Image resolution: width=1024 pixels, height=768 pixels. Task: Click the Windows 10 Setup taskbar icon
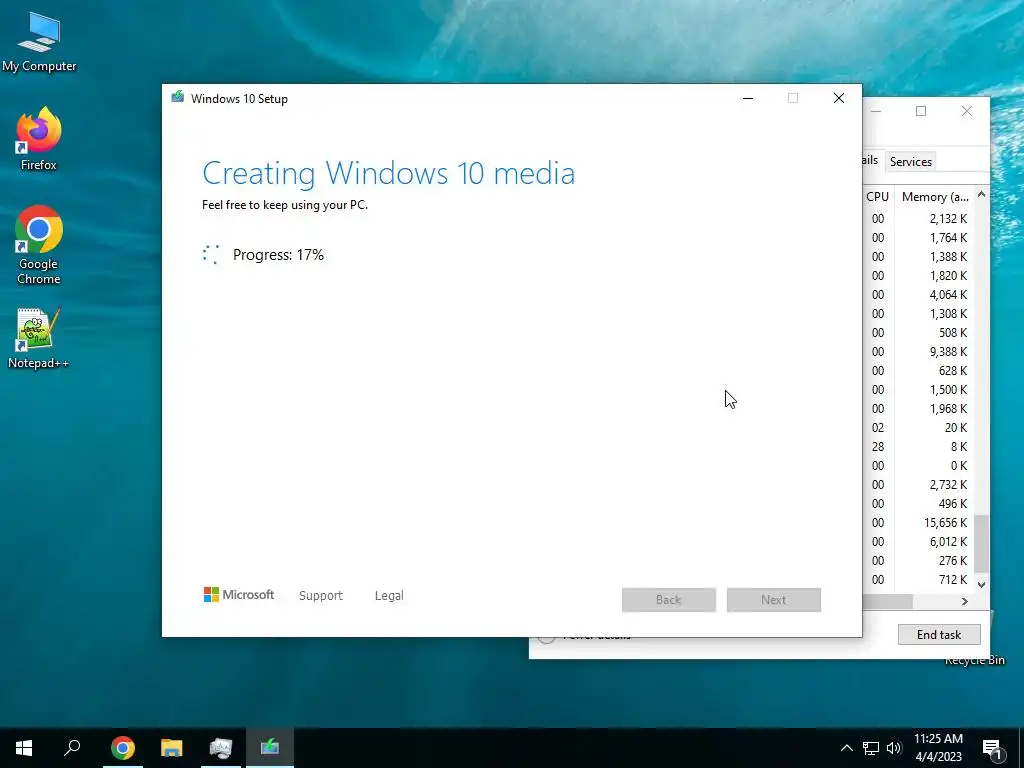270,748
